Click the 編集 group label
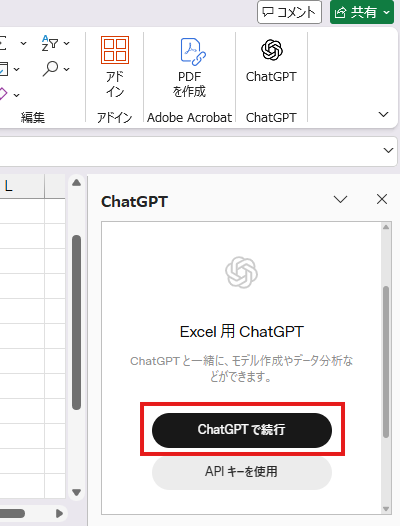Viewport: 400px width, 526px height. [x=33, y=118]
